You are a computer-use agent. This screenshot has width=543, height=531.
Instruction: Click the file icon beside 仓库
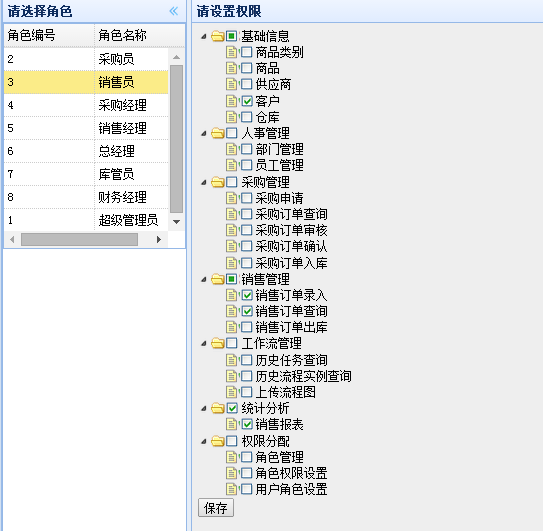pyautogui.click(x=231, y=117)
